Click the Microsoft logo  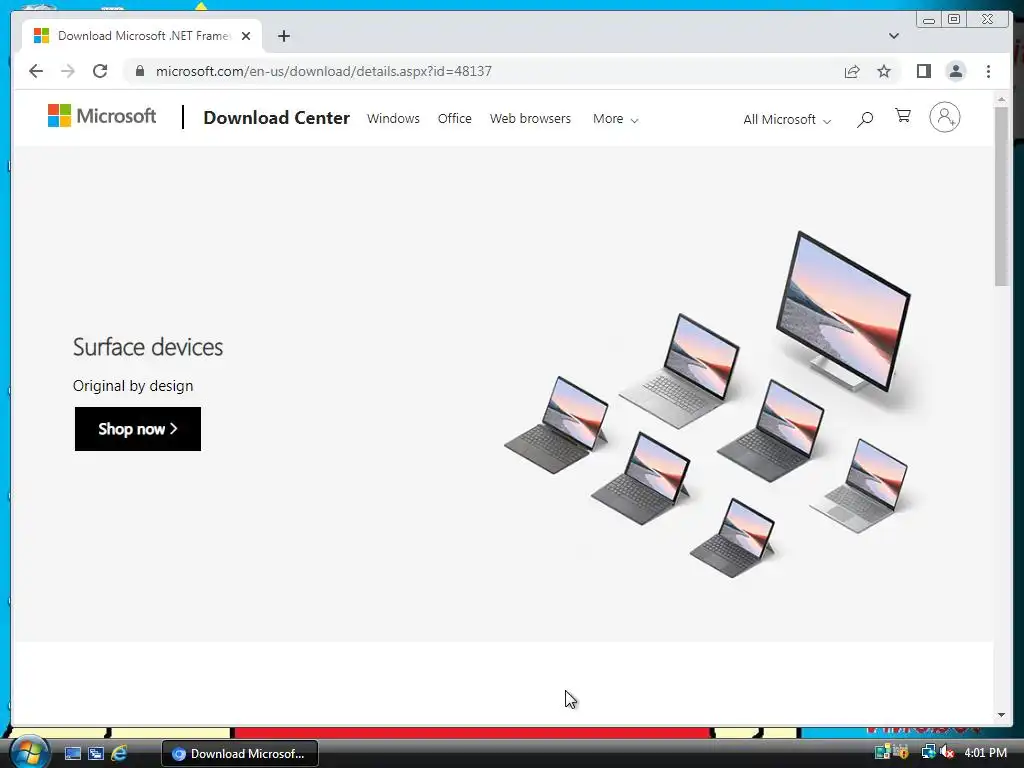click(102, 116)
